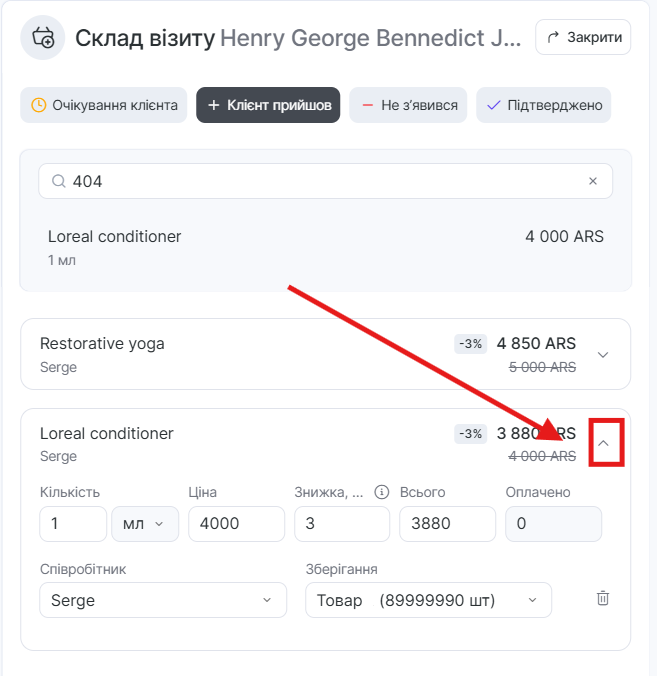Click the calendar visit icon in header
This screenshot has width=657, height=676.
pyautogui.click(x=43, y=38)
